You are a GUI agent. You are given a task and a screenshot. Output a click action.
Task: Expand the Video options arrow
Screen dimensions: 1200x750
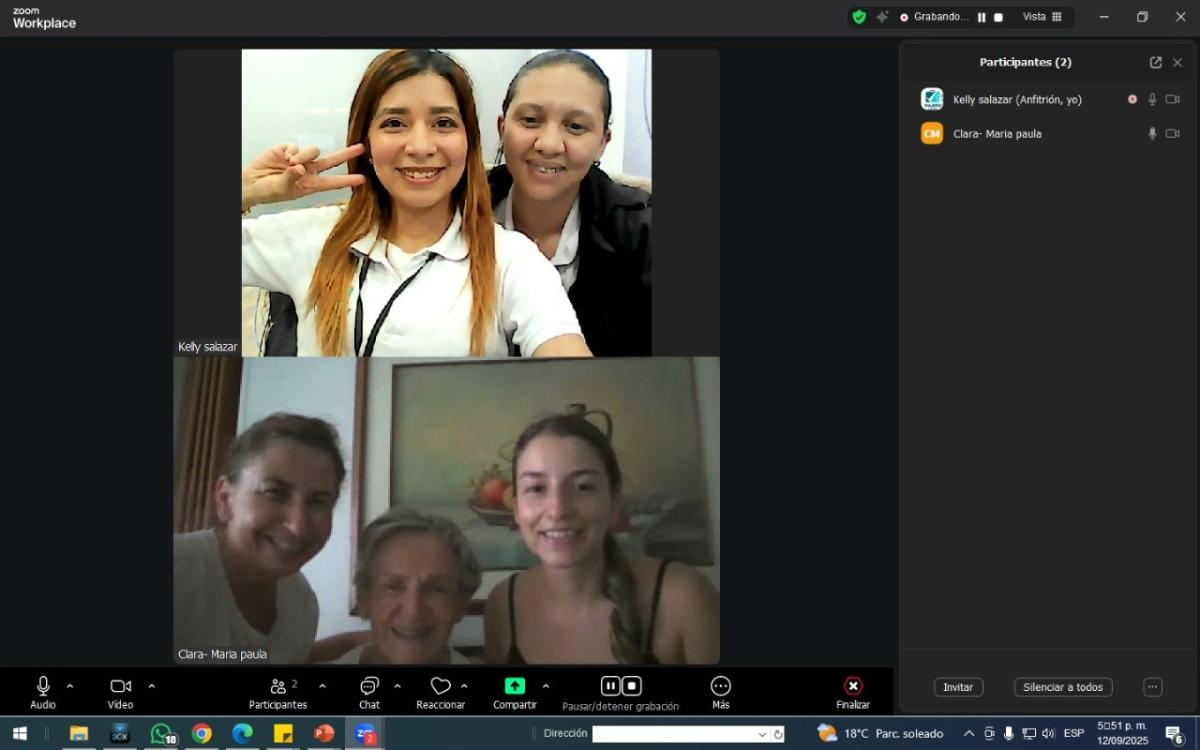tap(152, 686)
